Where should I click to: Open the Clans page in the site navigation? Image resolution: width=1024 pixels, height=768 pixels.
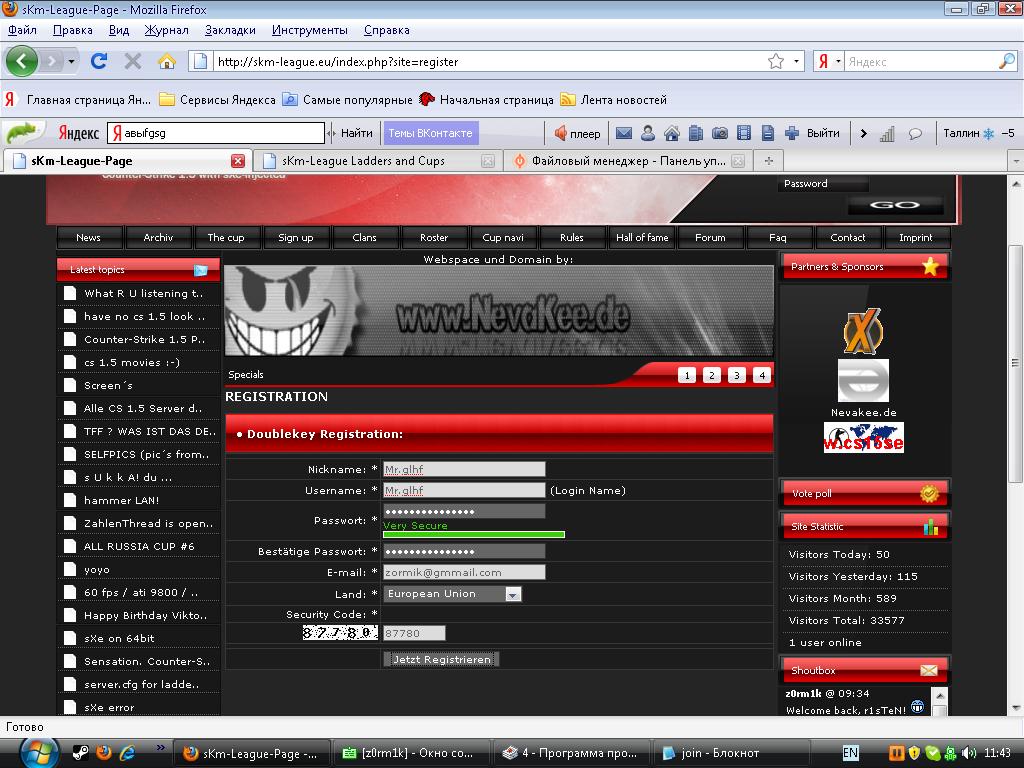click(x=364, y=238)
